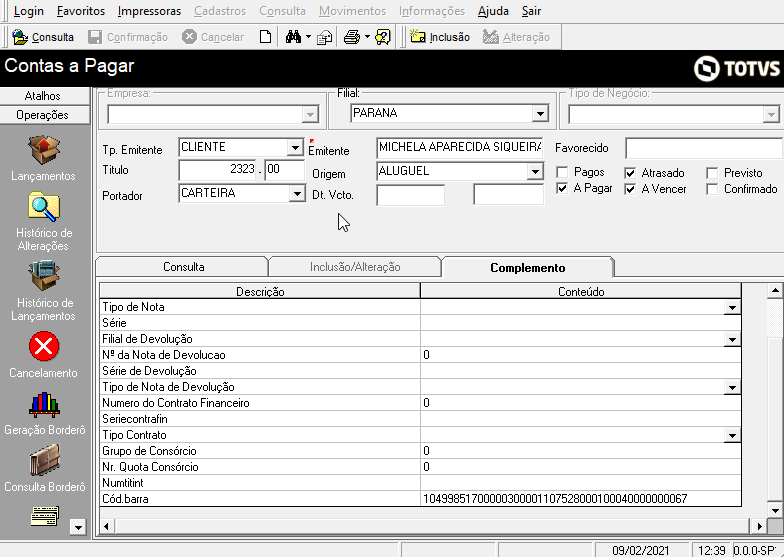Click the Título number field with 2323

pyautogui.click(x=218, y=170)
